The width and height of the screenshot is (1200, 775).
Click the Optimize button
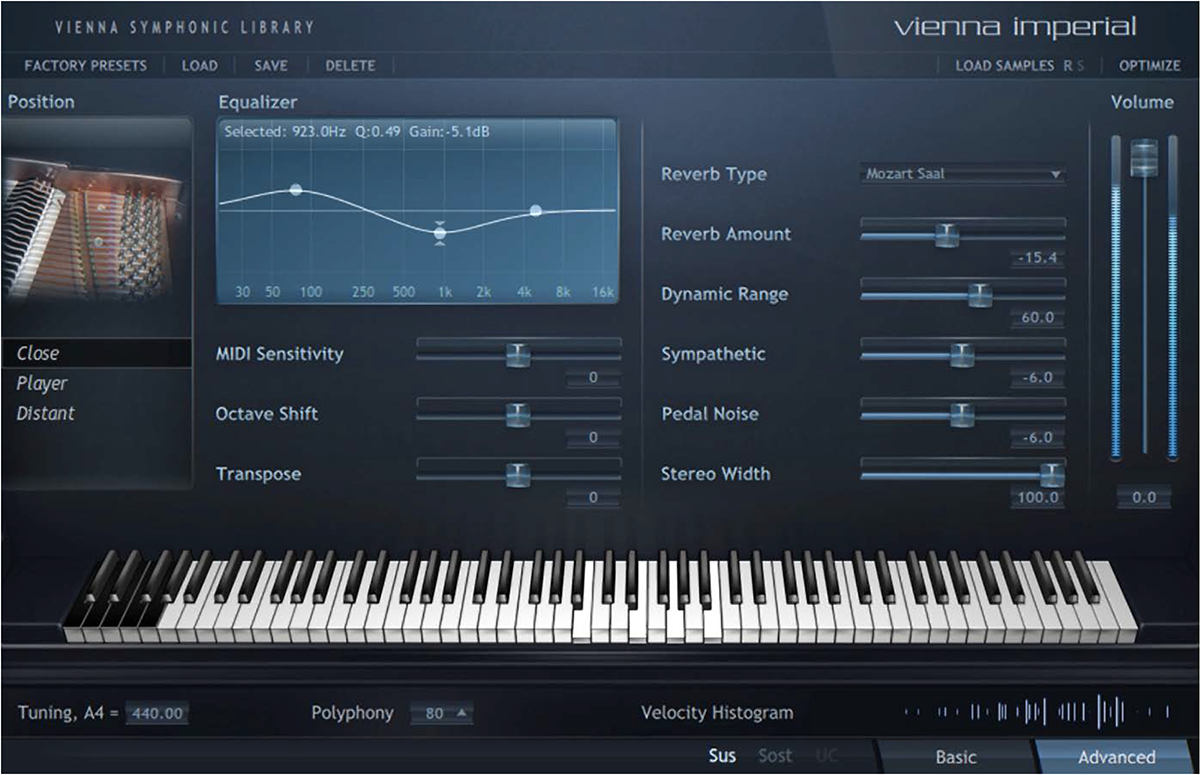(1149, 66)
